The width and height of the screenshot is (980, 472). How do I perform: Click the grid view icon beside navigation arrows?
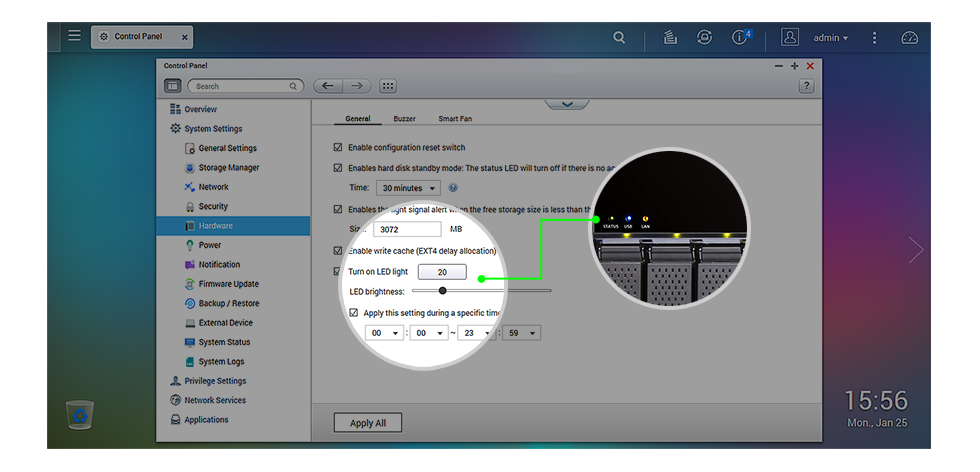(388, 86)
